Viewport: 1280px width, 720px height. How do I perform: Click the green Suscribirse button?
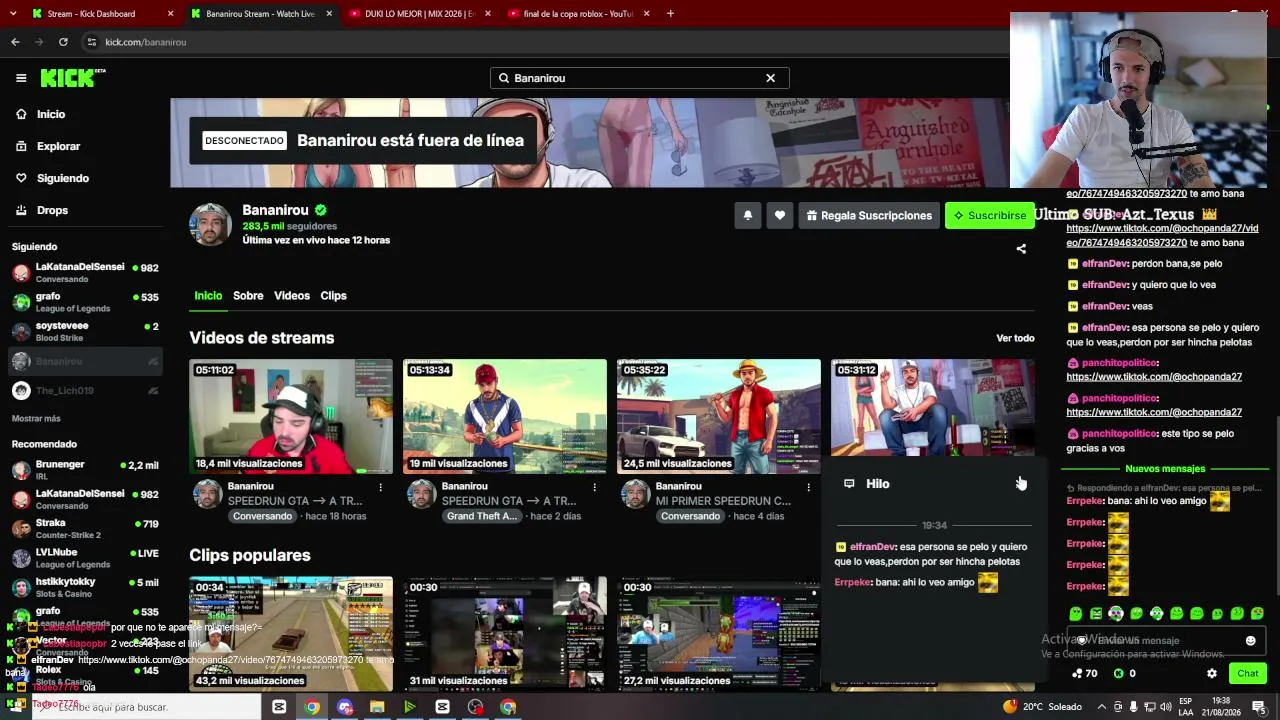coord(990,215)
